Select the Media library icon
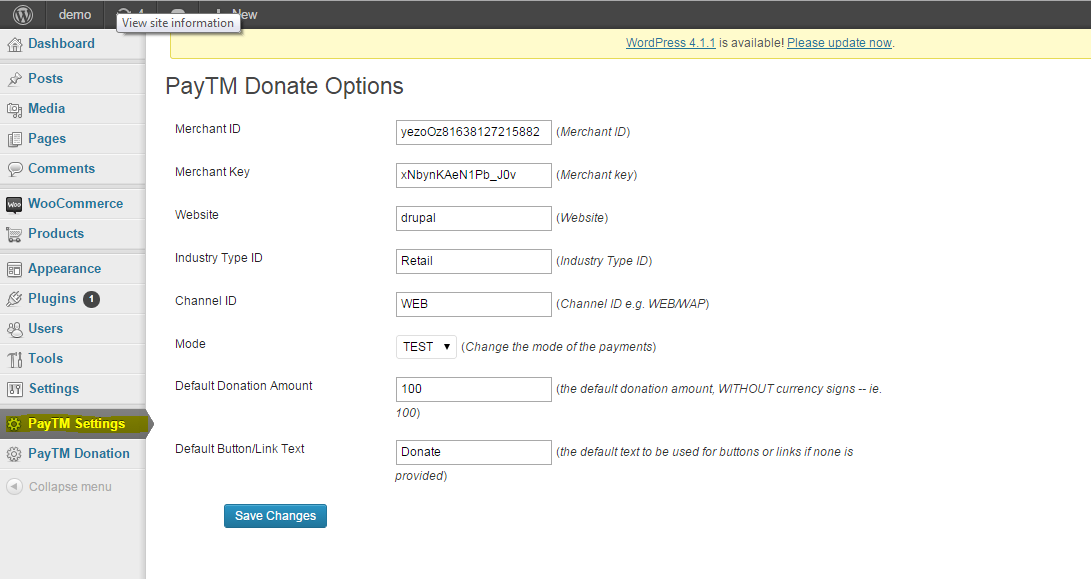Viewport: 1091px width, 579px height. pos(15,110)
